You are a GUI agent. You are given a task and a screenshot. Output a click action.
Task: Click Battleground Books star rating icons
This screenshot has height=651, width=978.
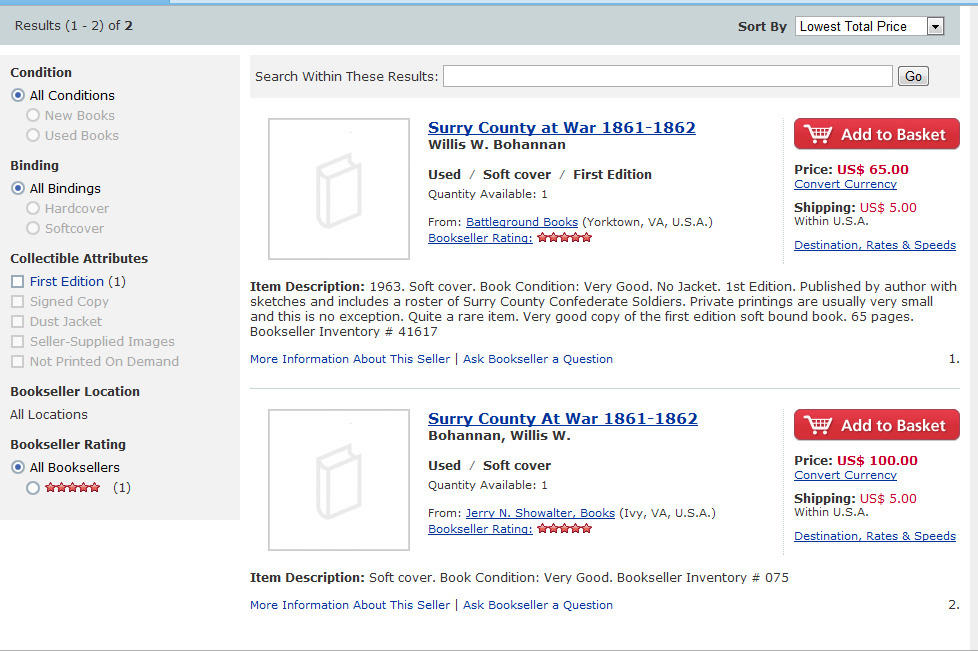tap(564, 238)
